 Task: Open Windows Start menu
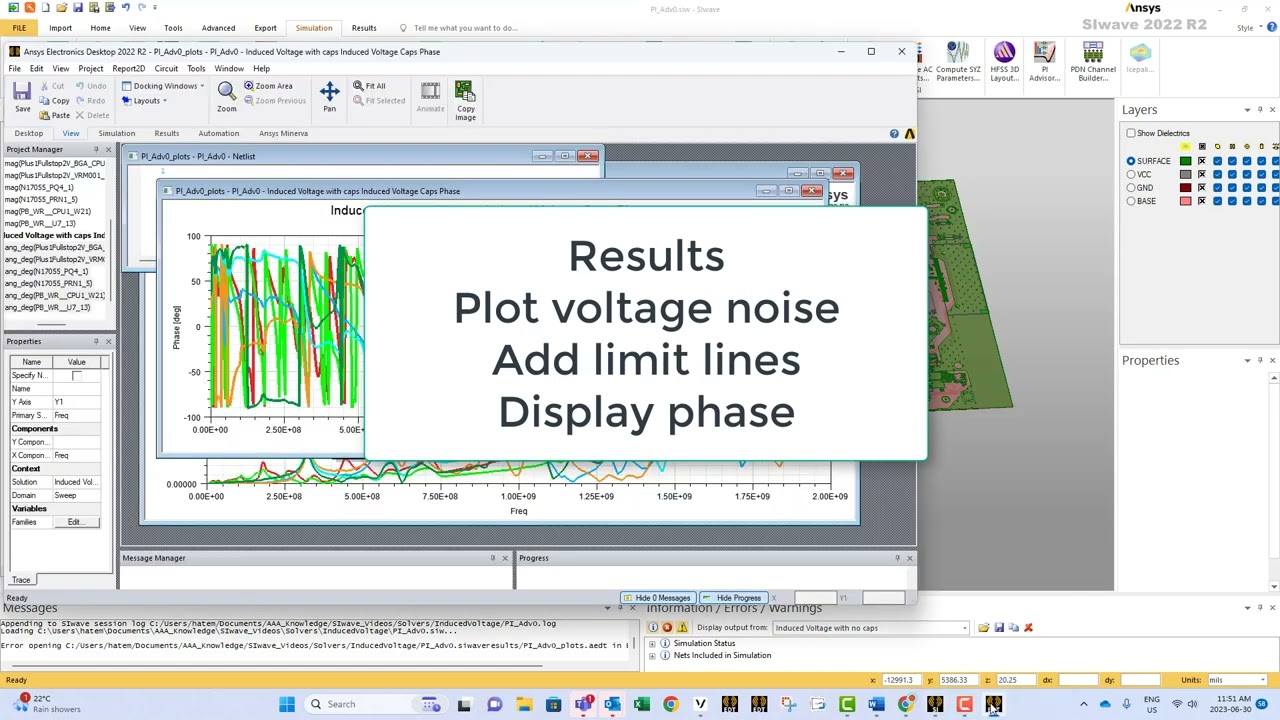coord(287,704)
